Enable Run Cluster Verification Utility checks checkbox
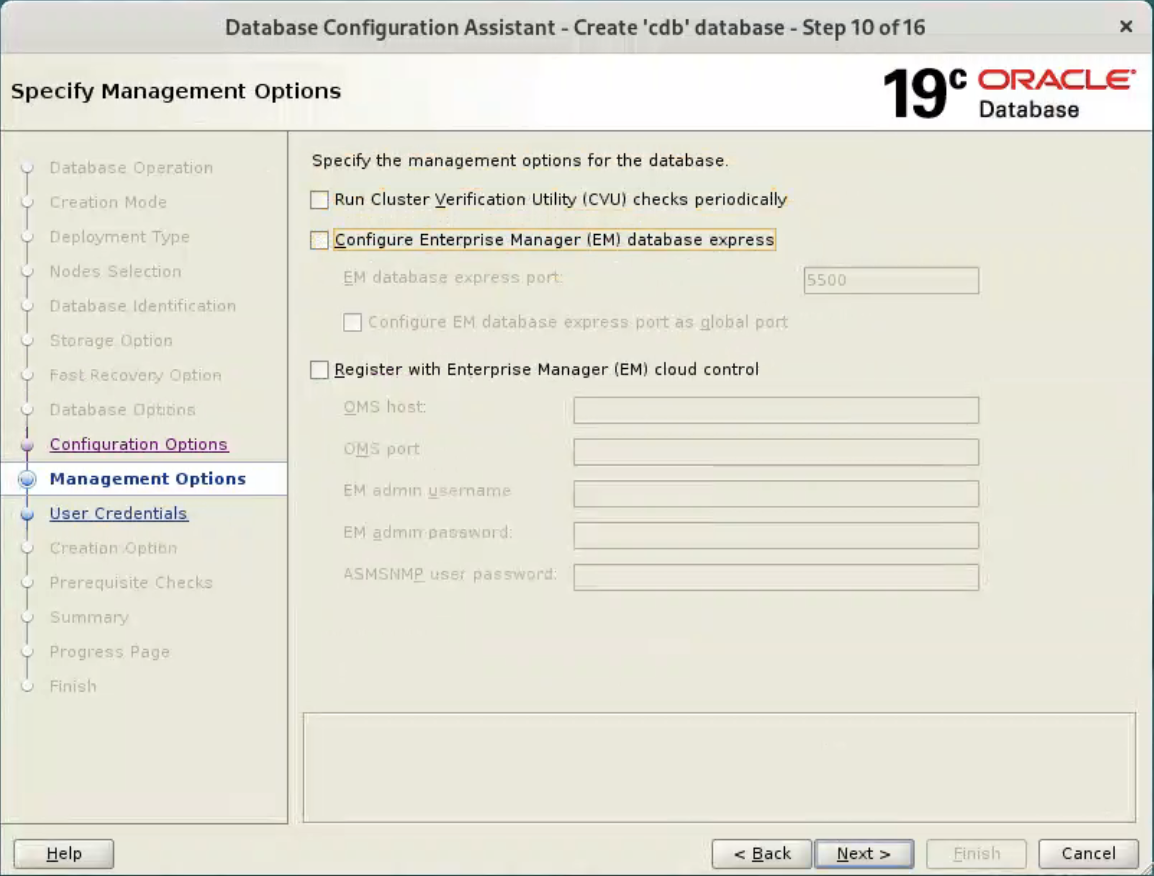1154x876 pixels. [319, 199]
